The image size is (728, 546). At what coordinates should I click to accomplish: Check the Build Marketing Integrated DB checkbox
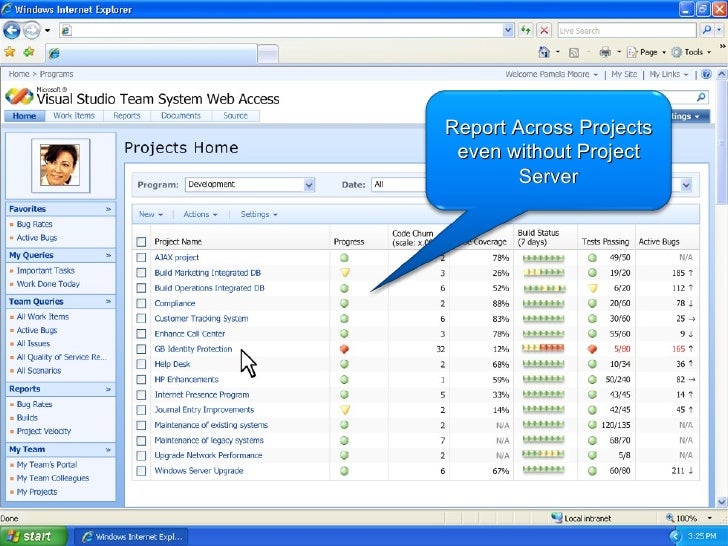tap(141, 273)
